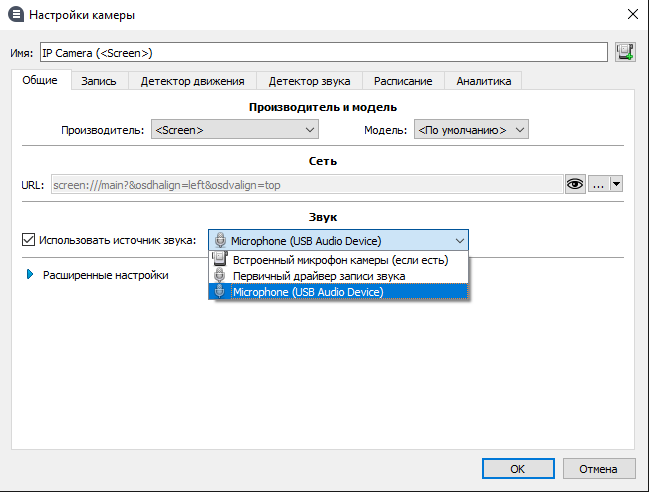Open the Производитель dropdown
649x492 pixels.
[234, 129]
